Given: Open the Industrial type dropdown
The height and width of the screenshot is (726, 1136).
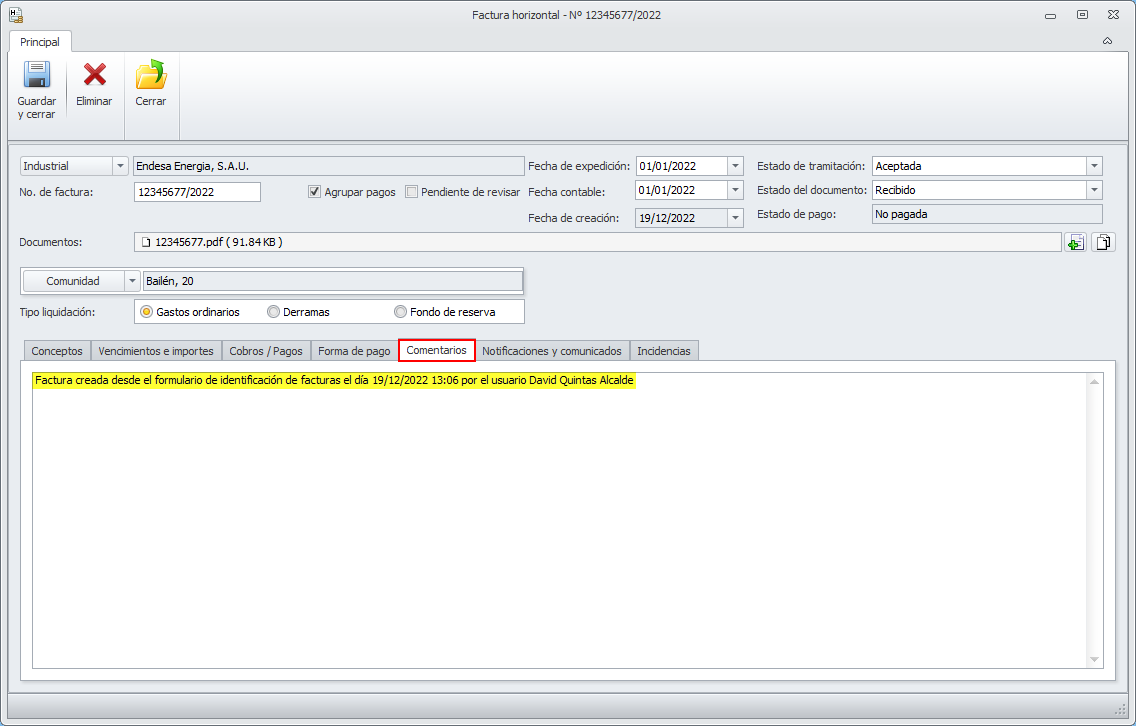Looking at the screenshot, I should click(120, 166).
